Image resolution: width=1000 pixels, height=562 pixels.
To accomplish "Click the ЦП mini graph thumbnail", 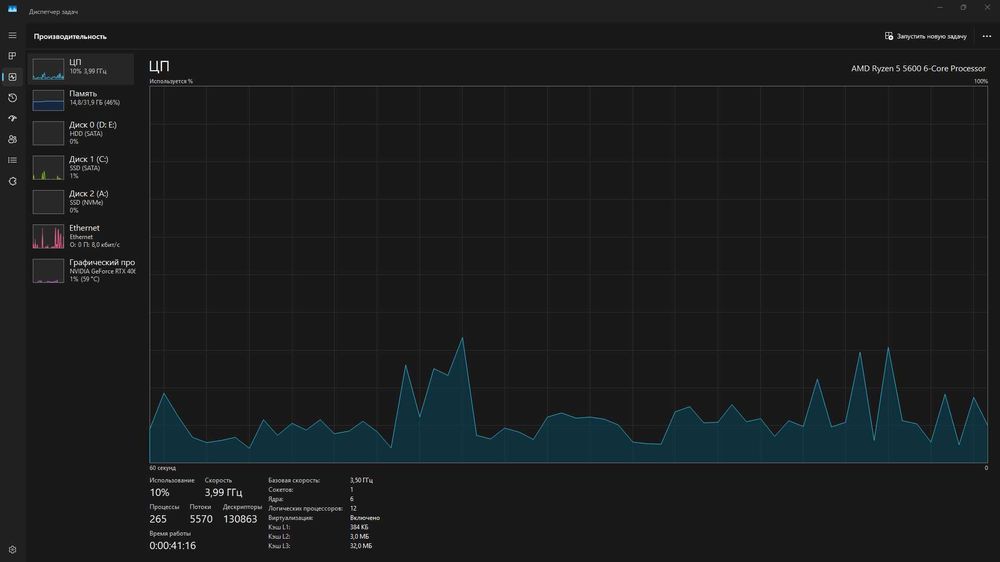I will [48, 70].
